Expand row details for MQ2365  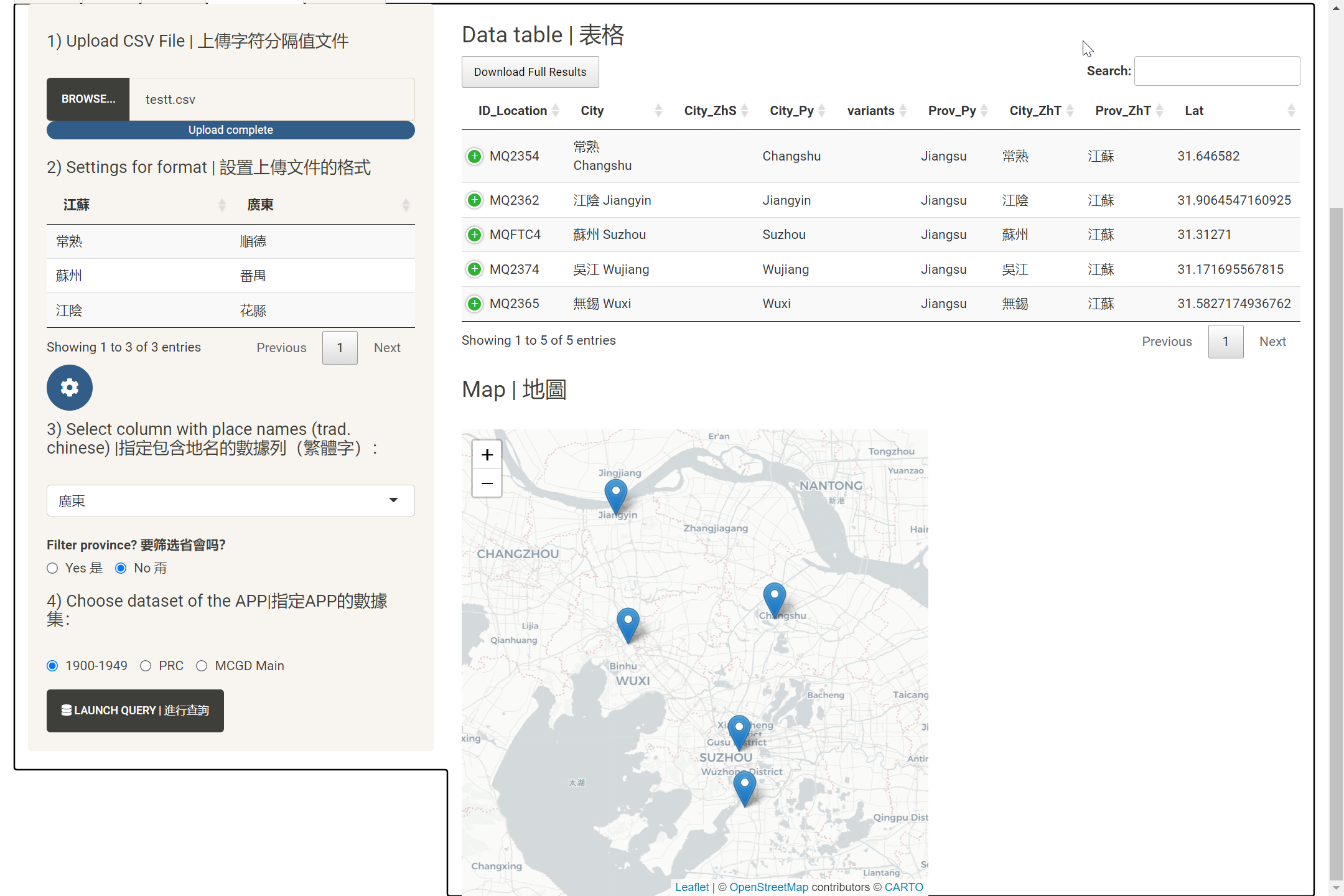pyautogui.click(x=474, y=304)
